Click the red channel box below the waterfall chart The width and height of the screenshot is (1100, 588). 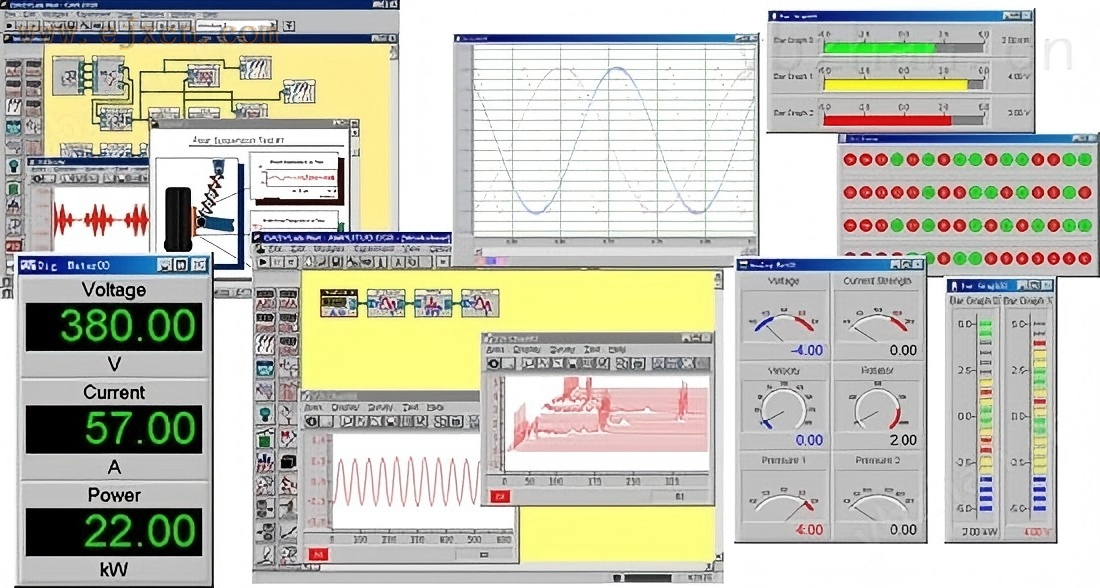coord(500,496)
